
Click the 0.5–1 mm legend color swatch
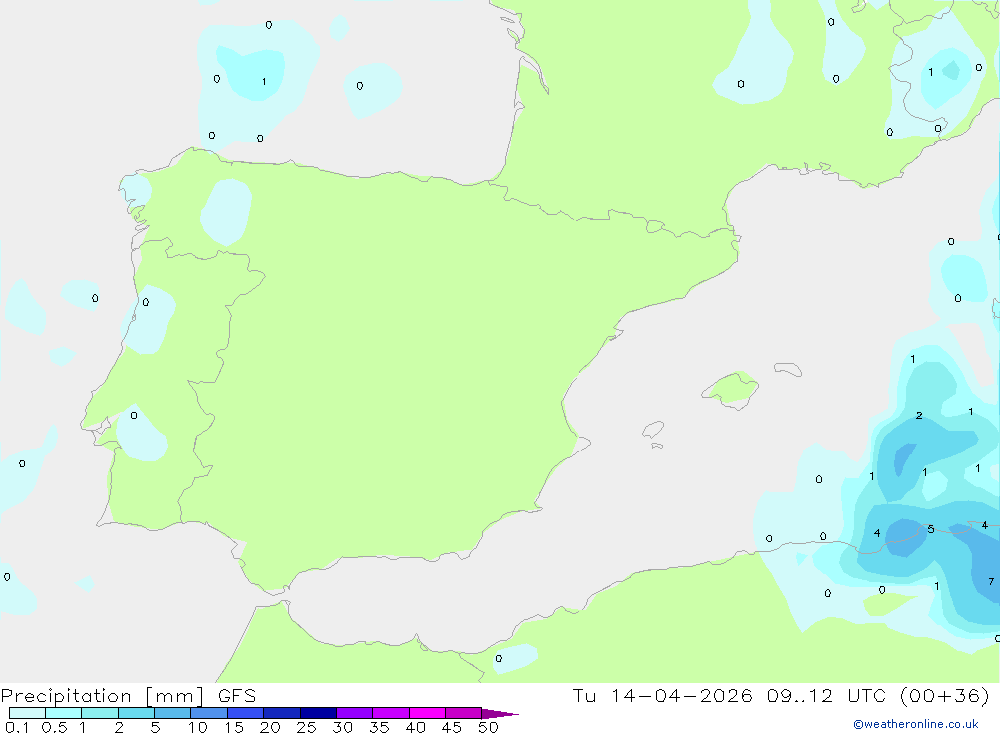64,713
